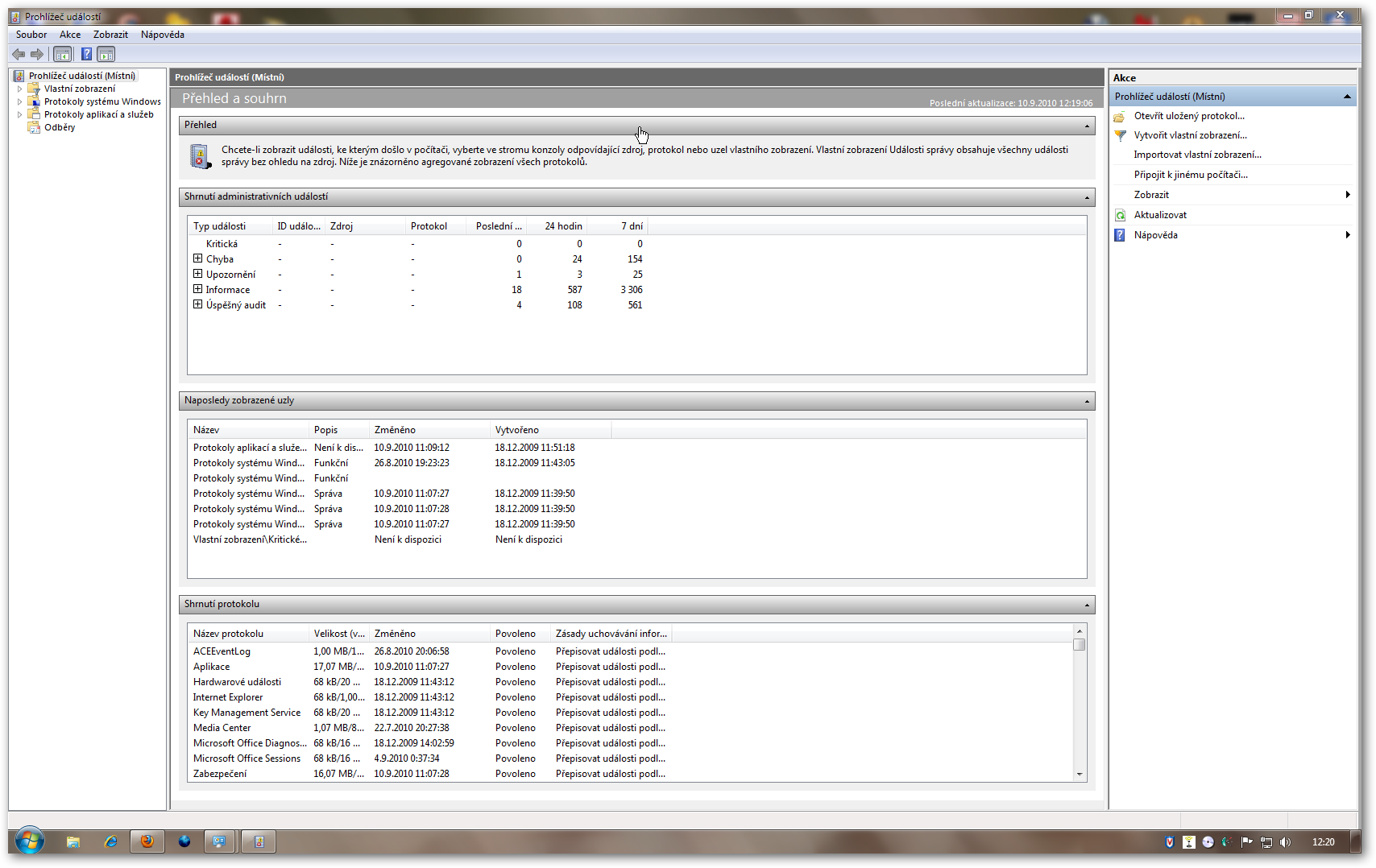Open Firefox from the taskbar
This screenshot has width=1376, height=868.
147,841
